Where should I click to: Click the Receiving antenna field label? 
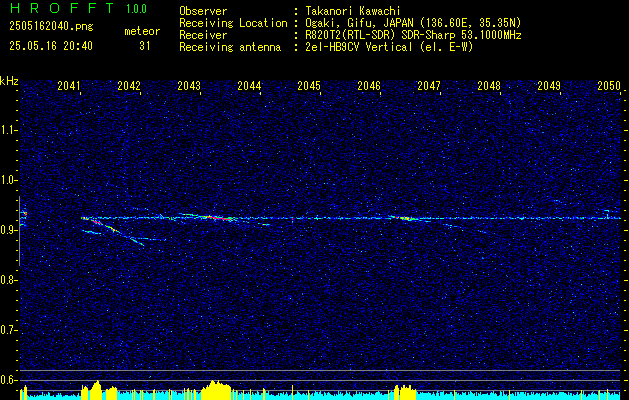pyautogui.click(x=230, y=47)
